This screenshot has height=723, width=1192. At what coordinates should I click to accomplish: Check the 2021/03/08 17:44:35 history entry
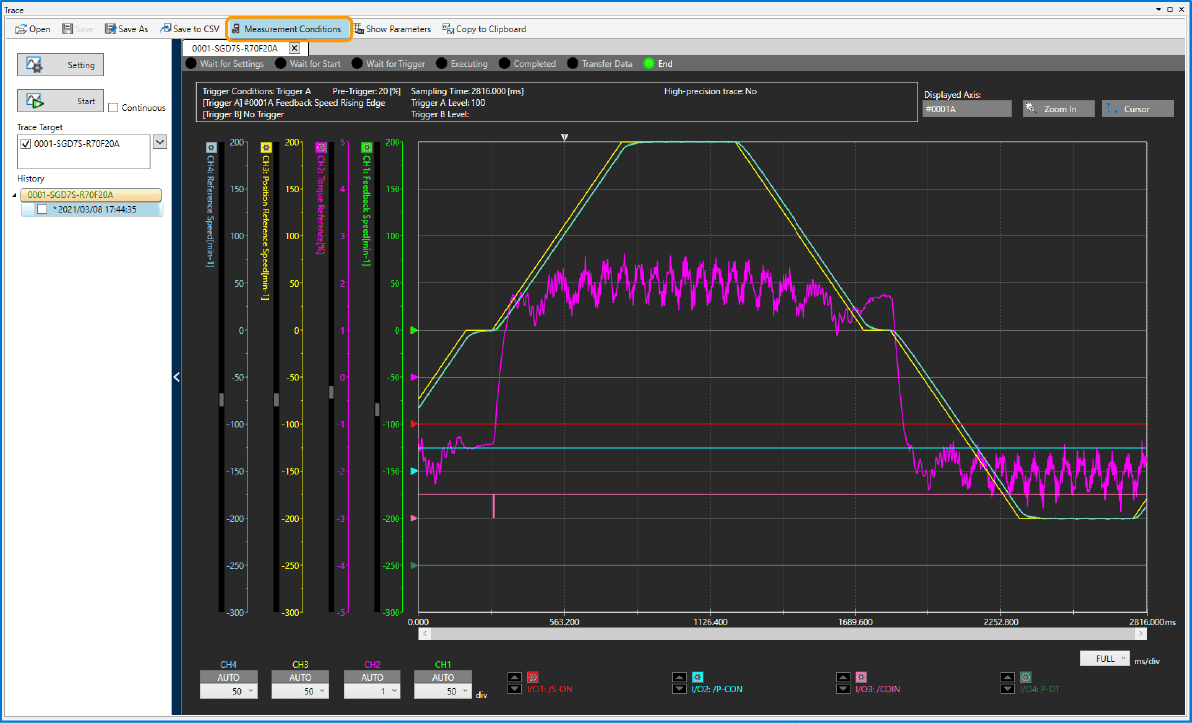pyautogui.click(x=42, y=209)
